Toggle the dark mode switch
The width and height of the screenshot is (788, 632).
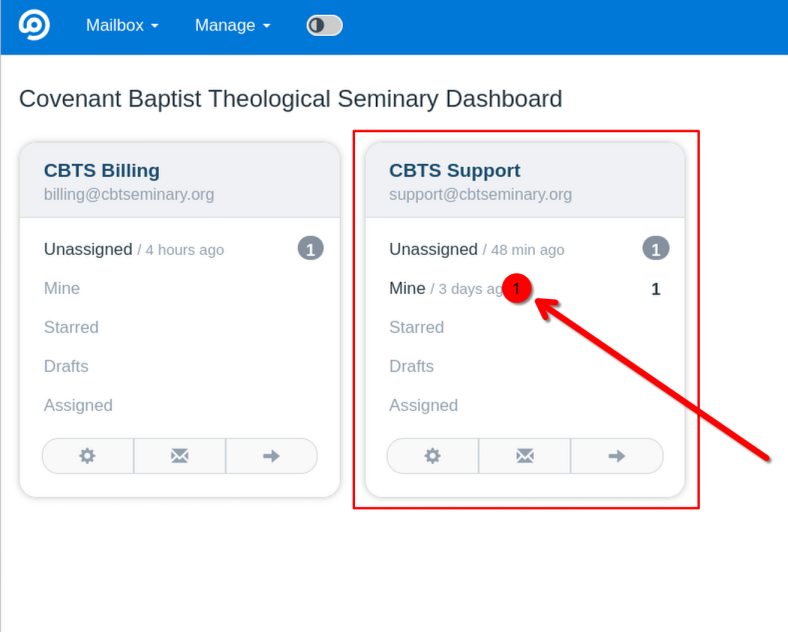click(x=325, y=25)
